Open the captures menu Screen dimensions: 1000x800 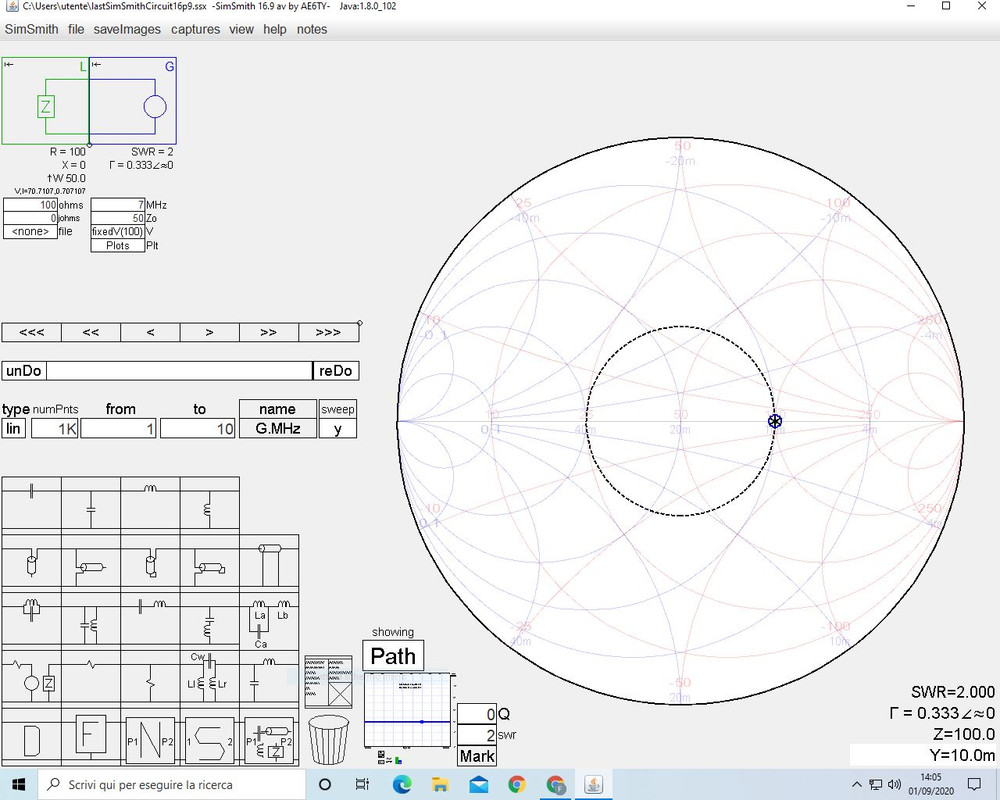click(195, 29)
